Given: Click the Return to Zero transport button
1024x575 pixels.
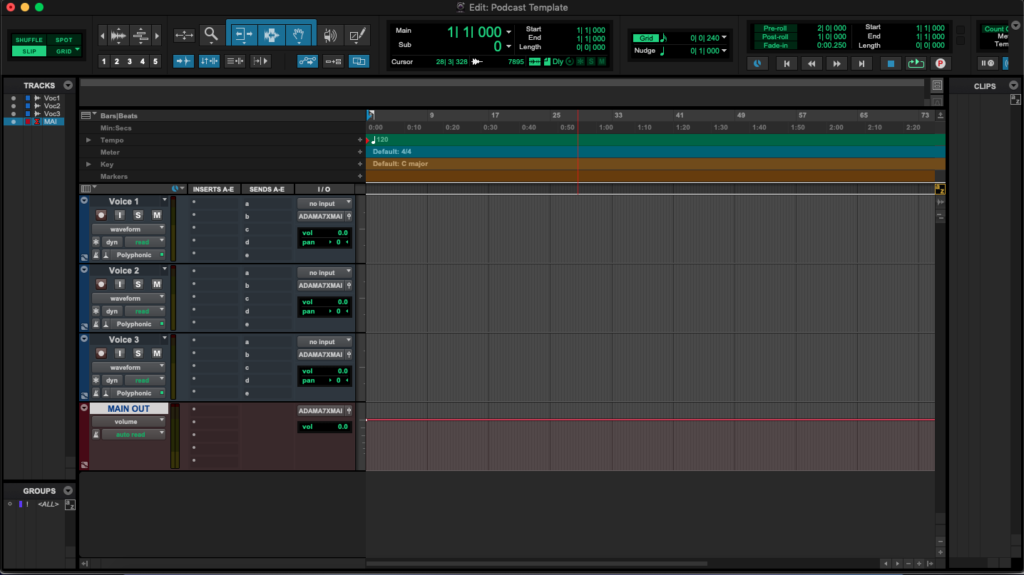Looking at the screenshot, I should click(786, 63).
